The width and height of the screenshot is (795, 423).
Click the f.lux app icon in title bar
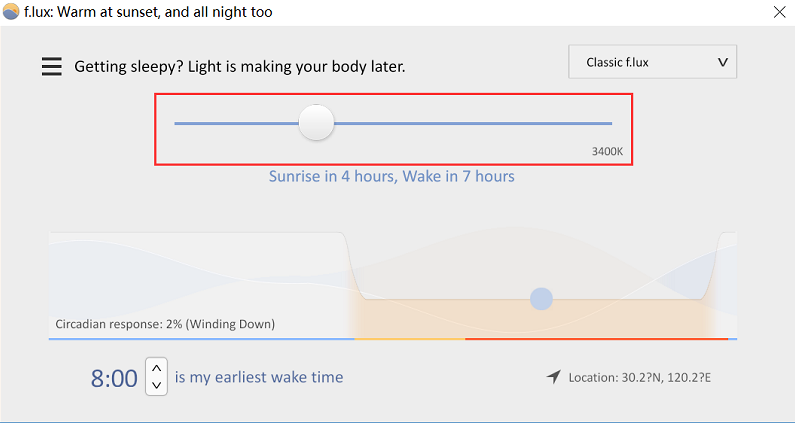coord(11,11)
